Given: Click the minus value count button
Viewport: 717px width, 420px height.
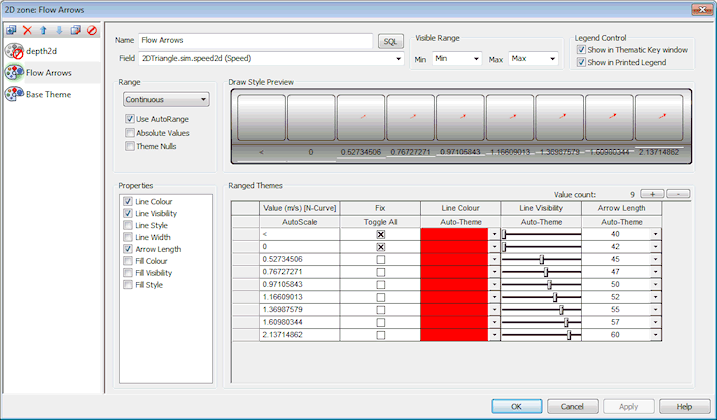Looking at the screenshot, I should 678,194.
